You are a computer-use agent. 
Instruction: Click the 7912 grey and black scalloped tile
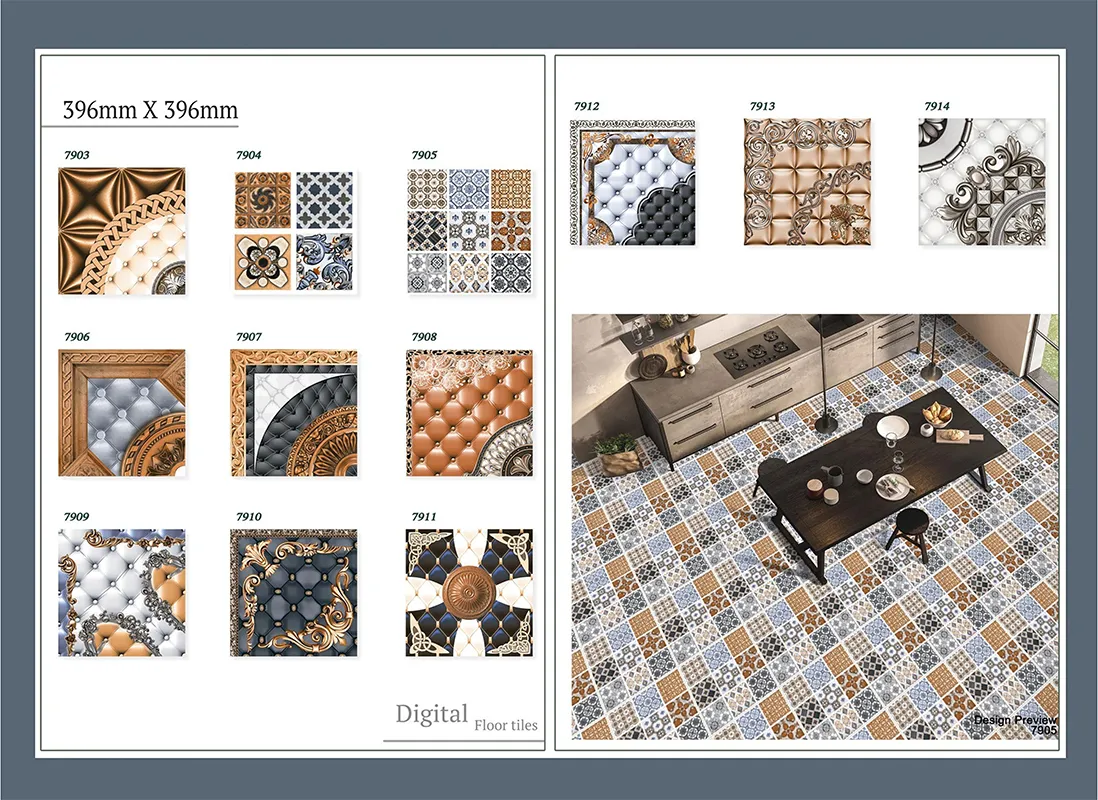633,183
